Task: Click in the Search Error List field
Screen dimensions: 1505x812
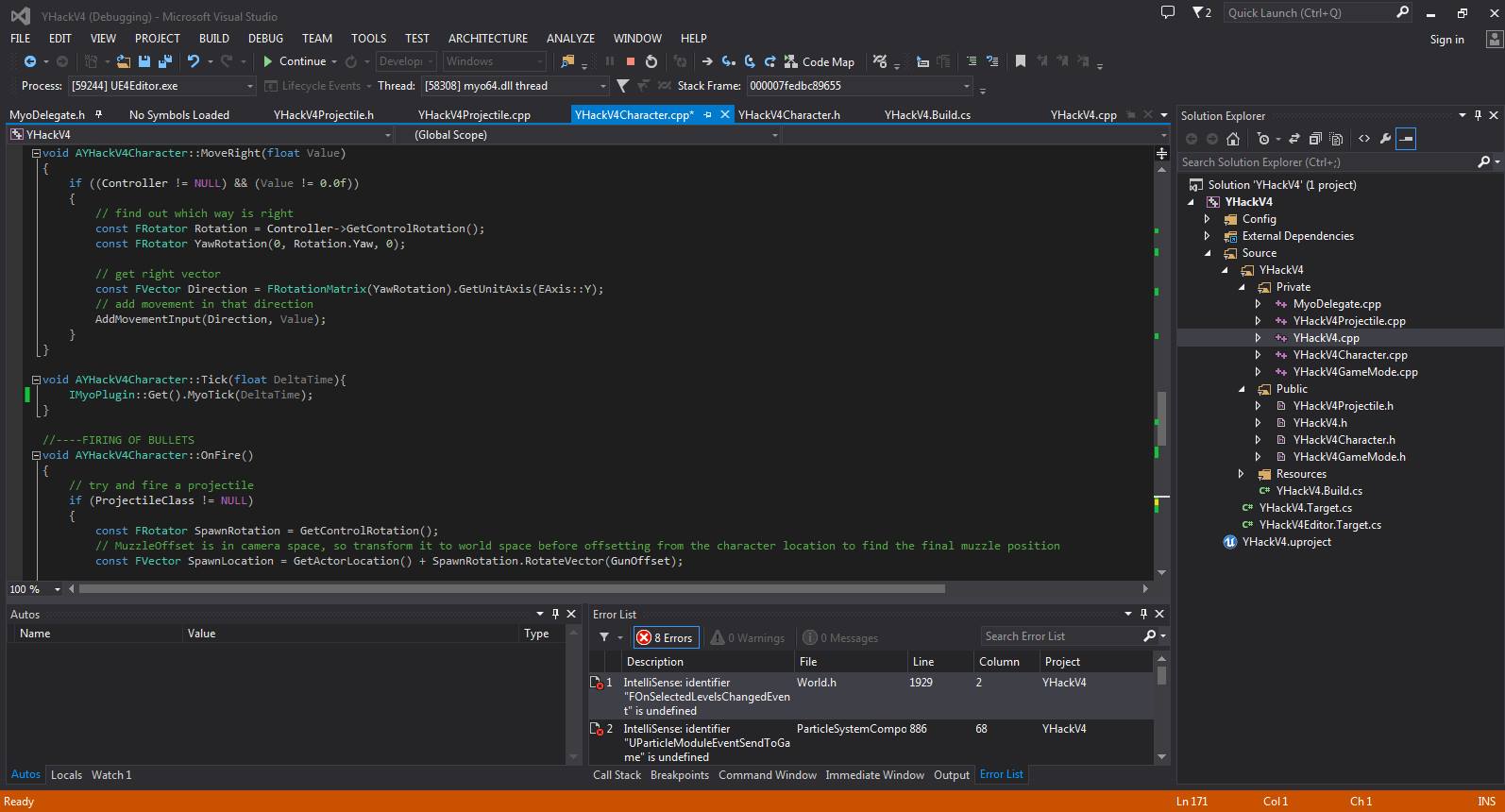Action: [1059, 636]
